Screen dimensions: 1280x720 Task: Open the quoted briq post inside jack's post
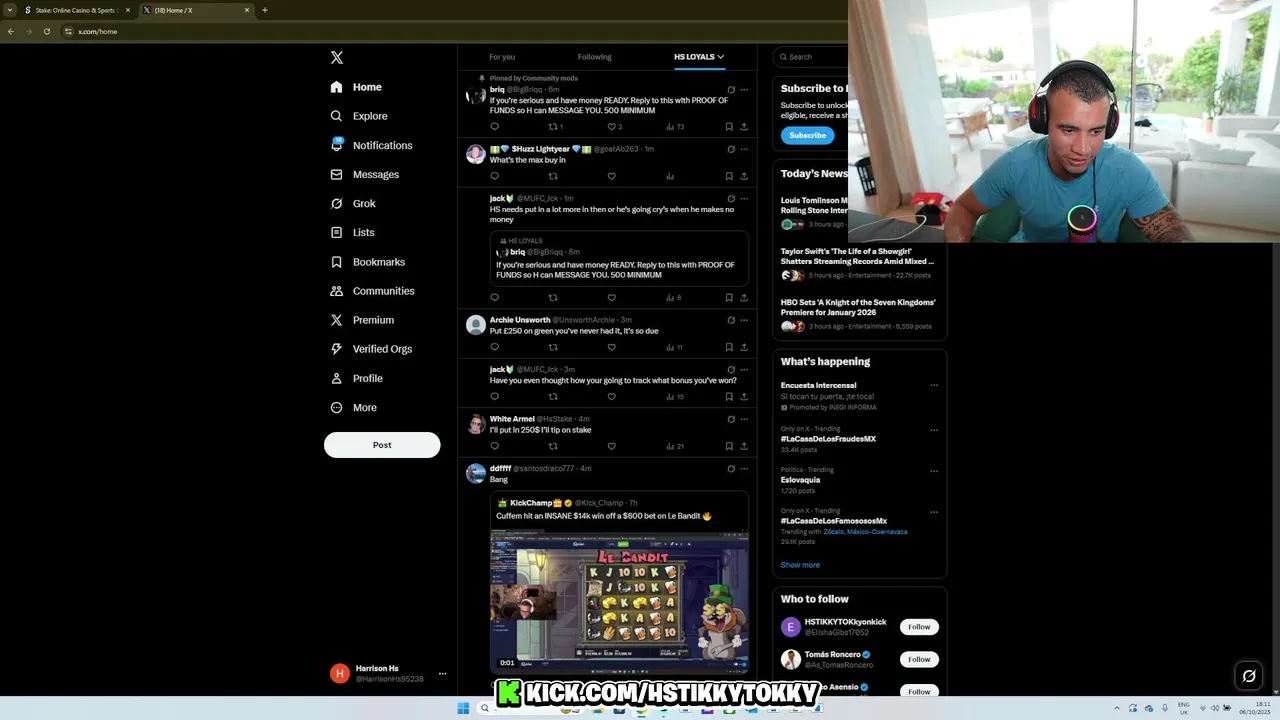619,258
